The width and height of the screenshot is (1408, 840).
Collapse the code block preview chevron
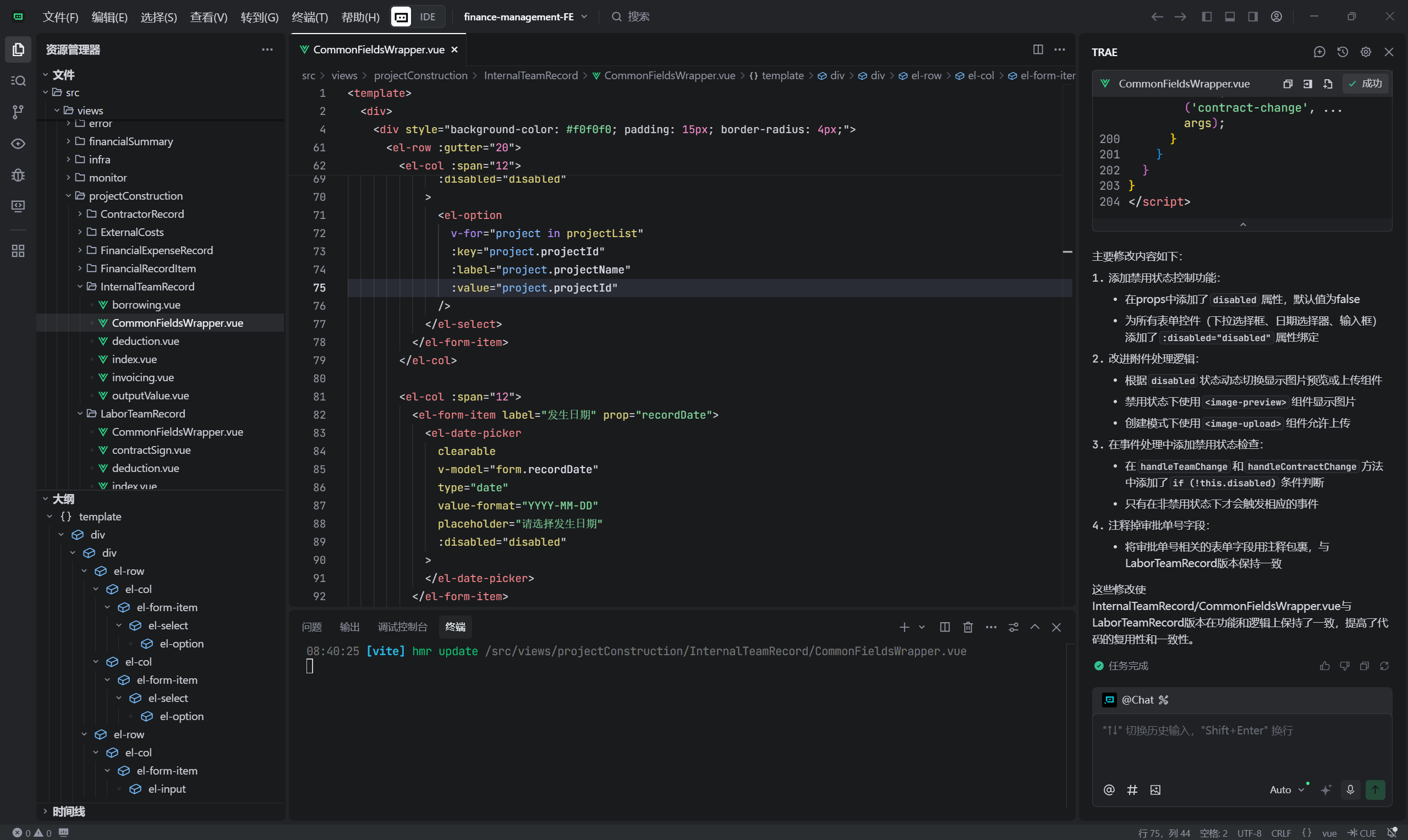click(1243, 225)
